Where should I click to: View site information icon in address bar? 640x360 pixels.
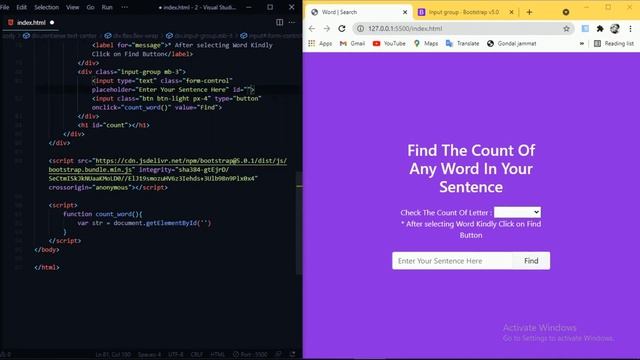point(360,29)
